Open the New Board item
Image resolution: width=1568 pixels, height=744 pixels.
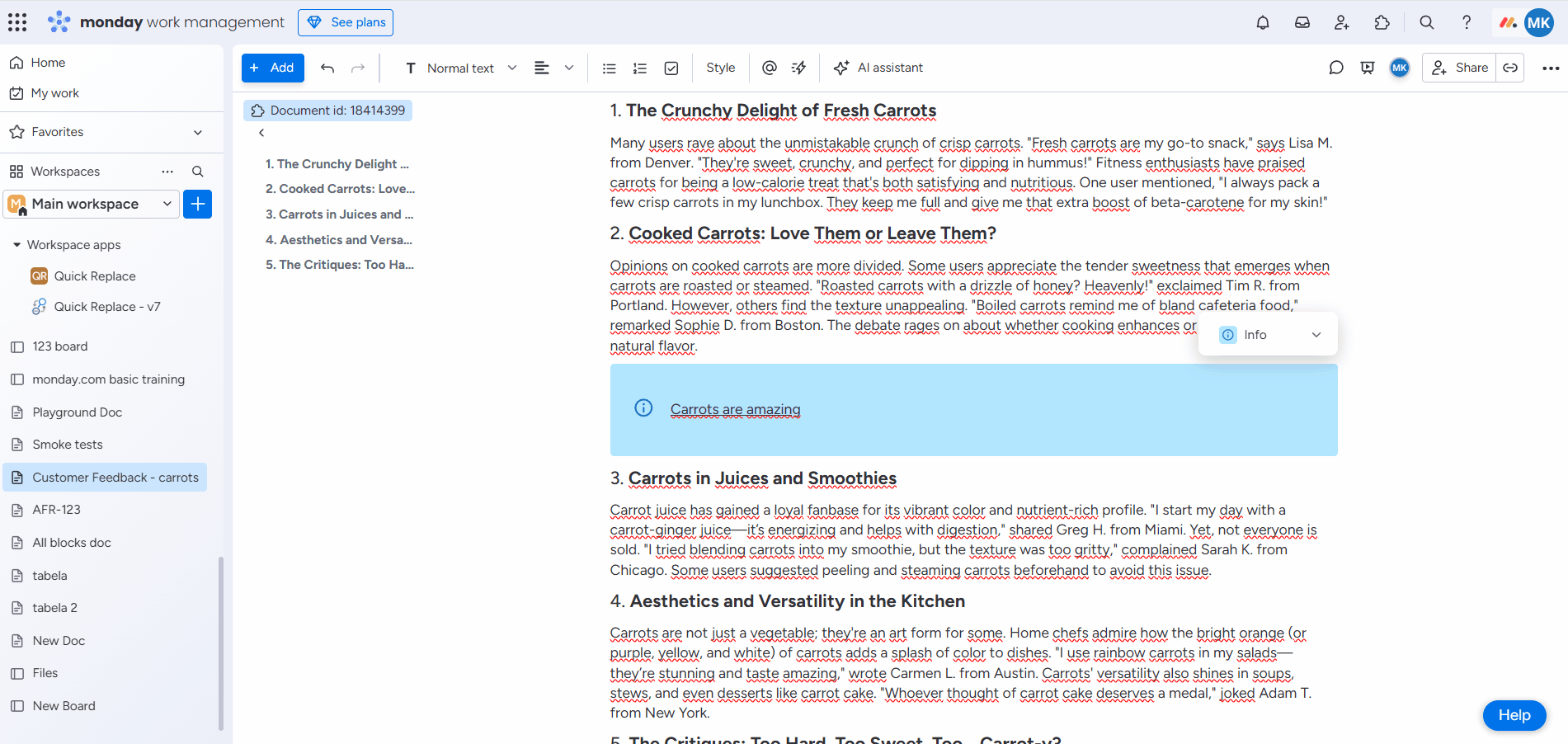click(x=64, y=706)
